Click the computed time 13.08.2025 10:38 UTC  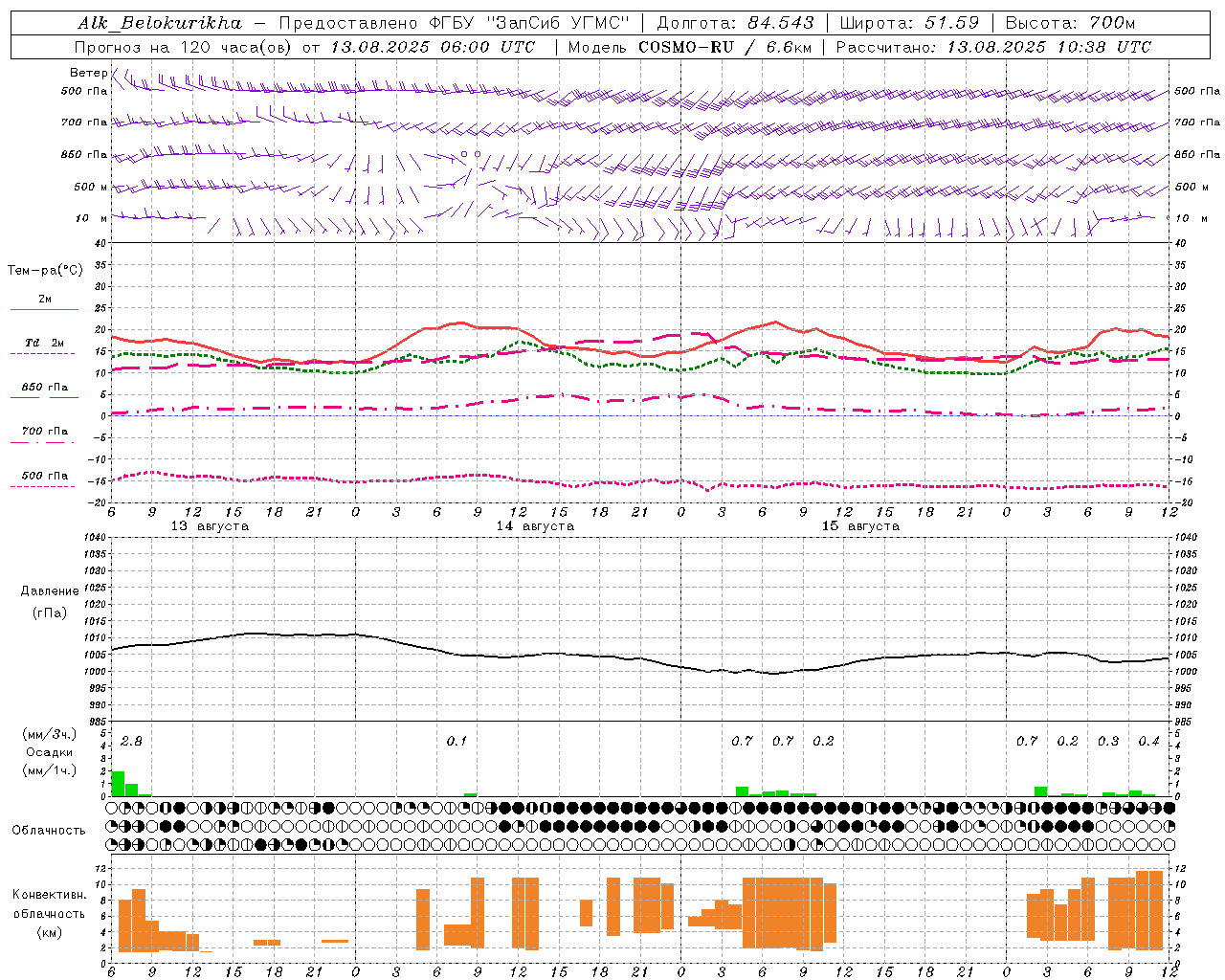click(x=1049, y=47)
